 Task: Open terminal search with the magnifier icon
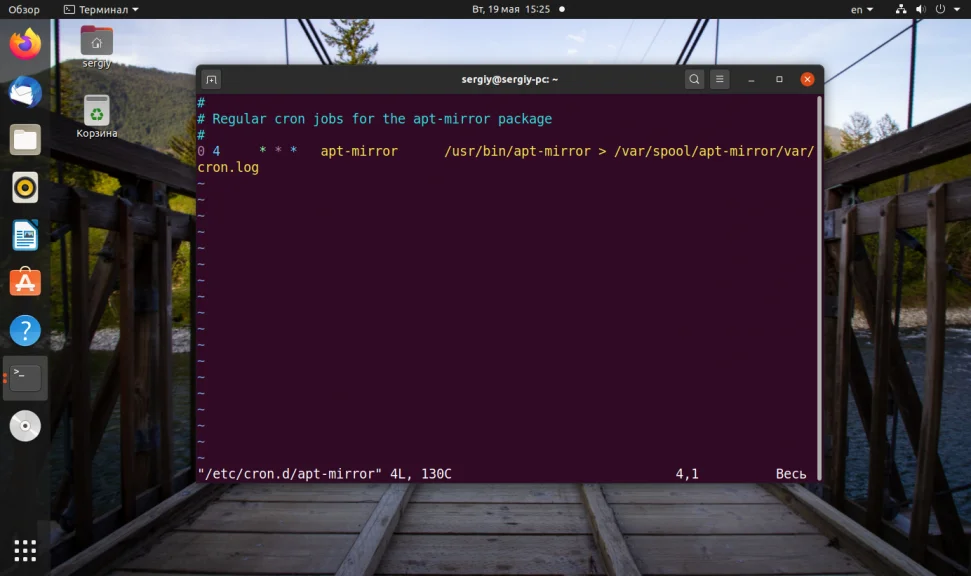tap(694, 79)
